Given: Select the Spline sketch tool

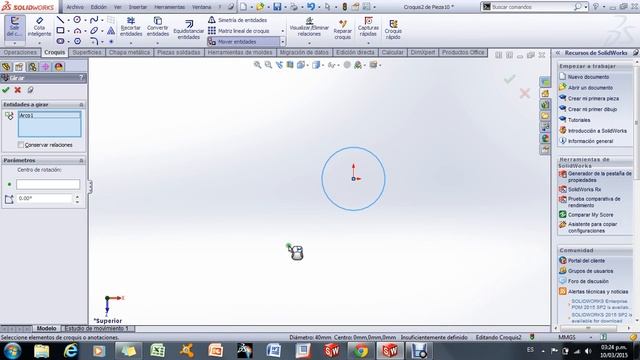Looking at the screenshot, I should [x=94, y=20].
